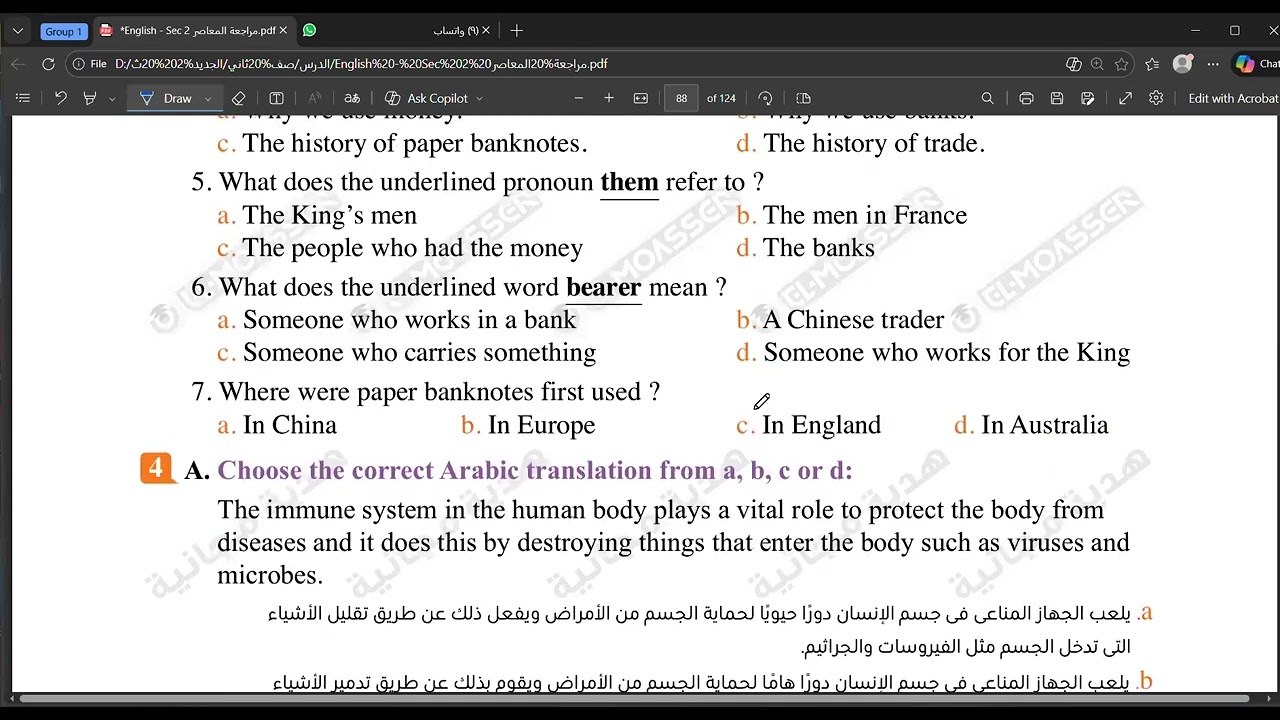Activate the Add text tool
Viewport: 1280px width, 720px height.
277,98
